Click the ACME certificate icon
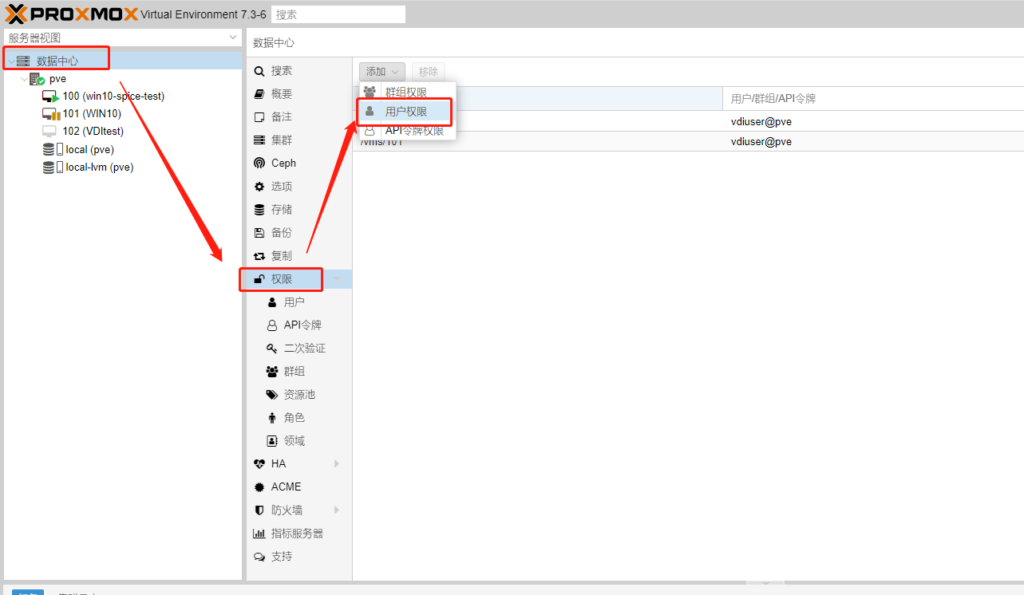 pos(259,487)
